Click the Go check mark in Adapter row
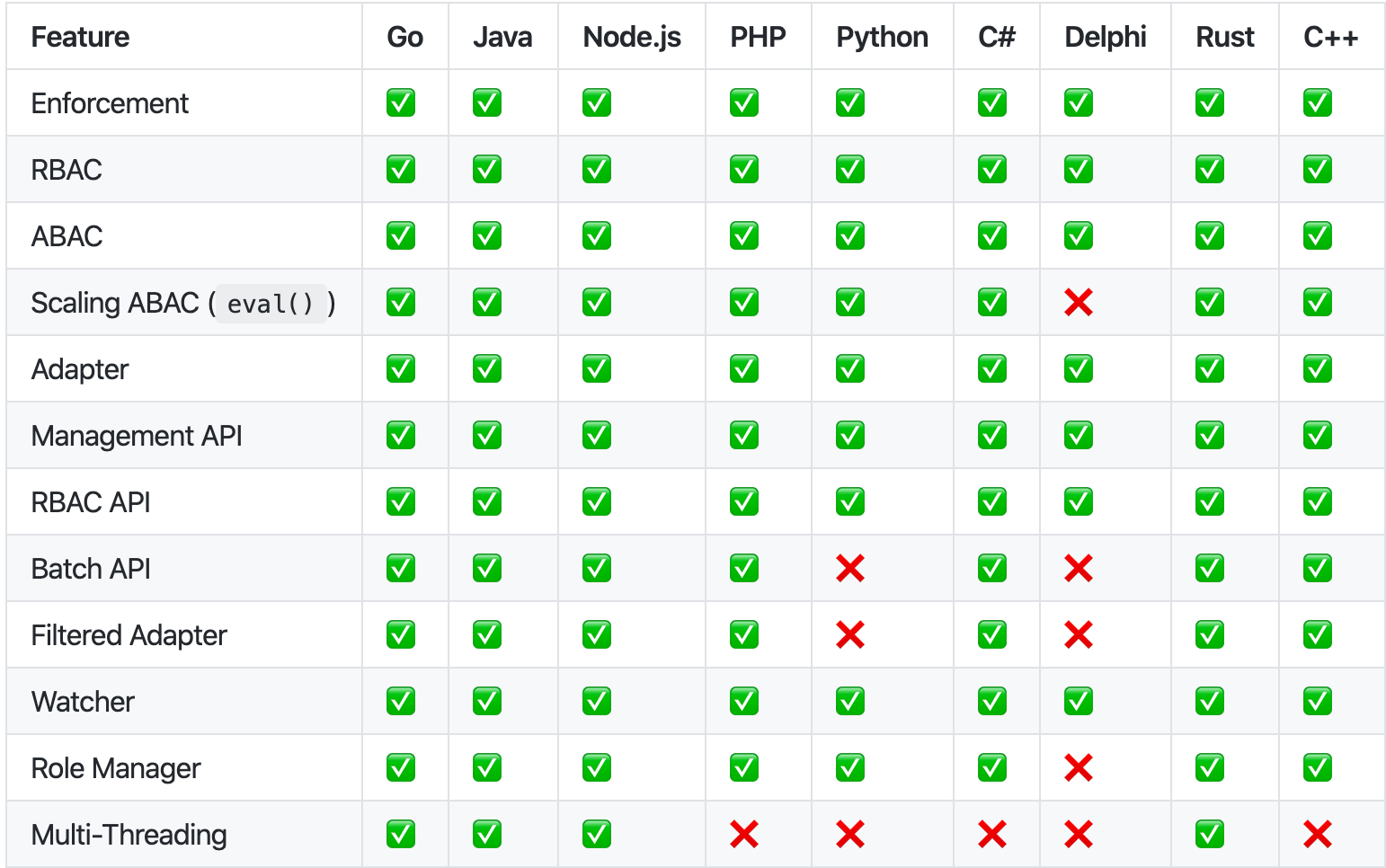 pos(401,369)
